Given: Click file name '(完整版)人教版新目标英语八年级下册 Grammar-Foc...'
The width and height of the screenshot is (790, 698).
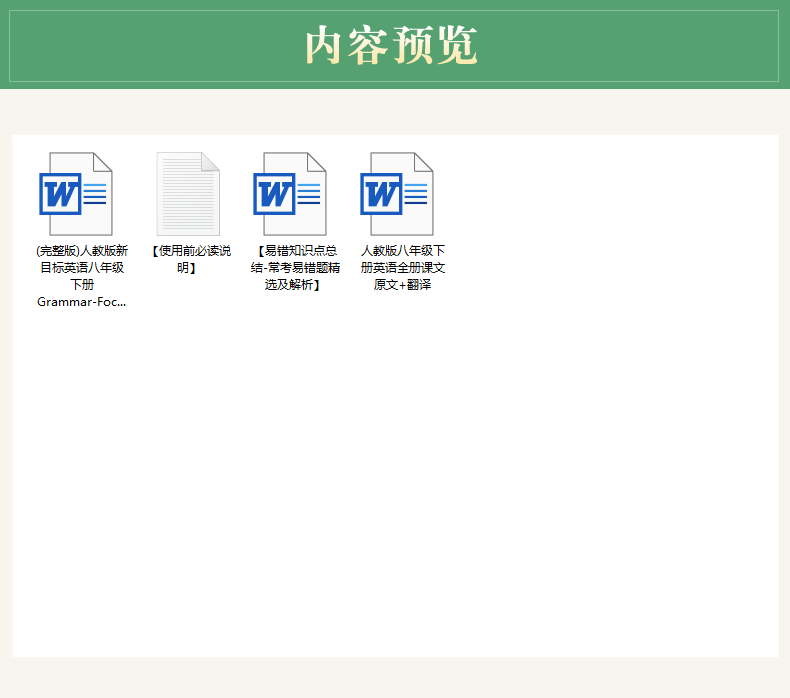Looking at the screenshot, I should pos(82,276).
